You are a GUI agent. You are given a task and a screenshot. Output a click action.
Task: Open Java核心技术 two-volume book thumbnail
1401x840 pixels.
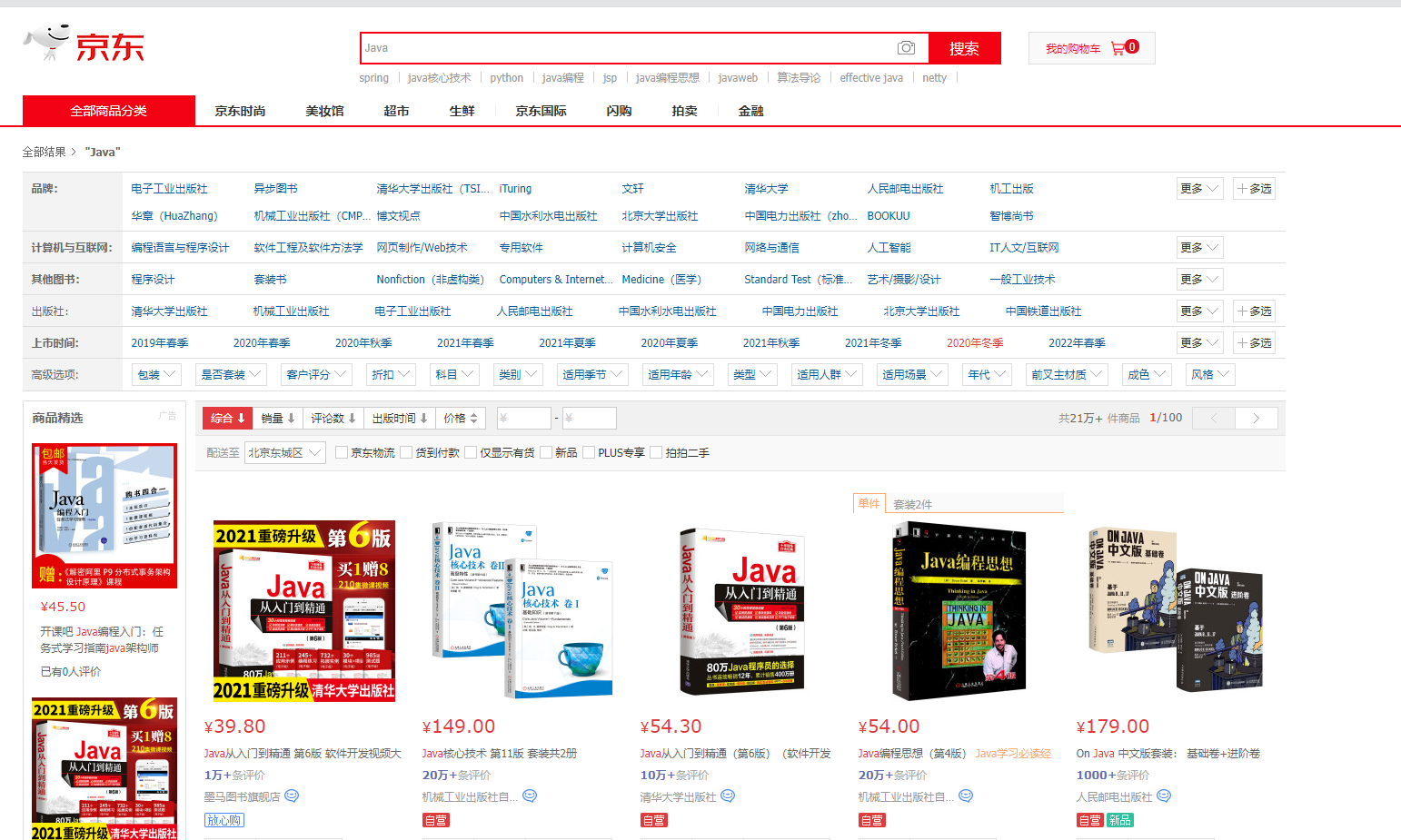pyautogui.click(x=522, y=610)
